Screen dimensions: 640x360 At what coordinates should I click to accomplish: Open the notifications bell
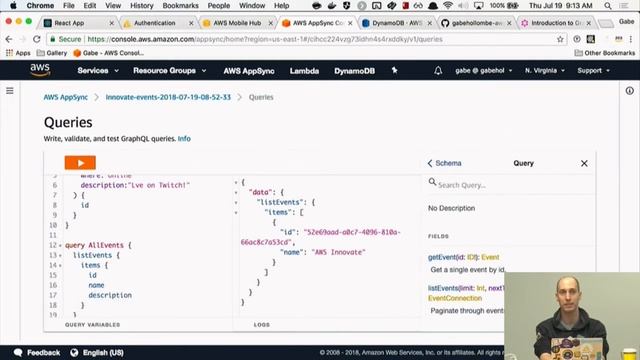438,71
